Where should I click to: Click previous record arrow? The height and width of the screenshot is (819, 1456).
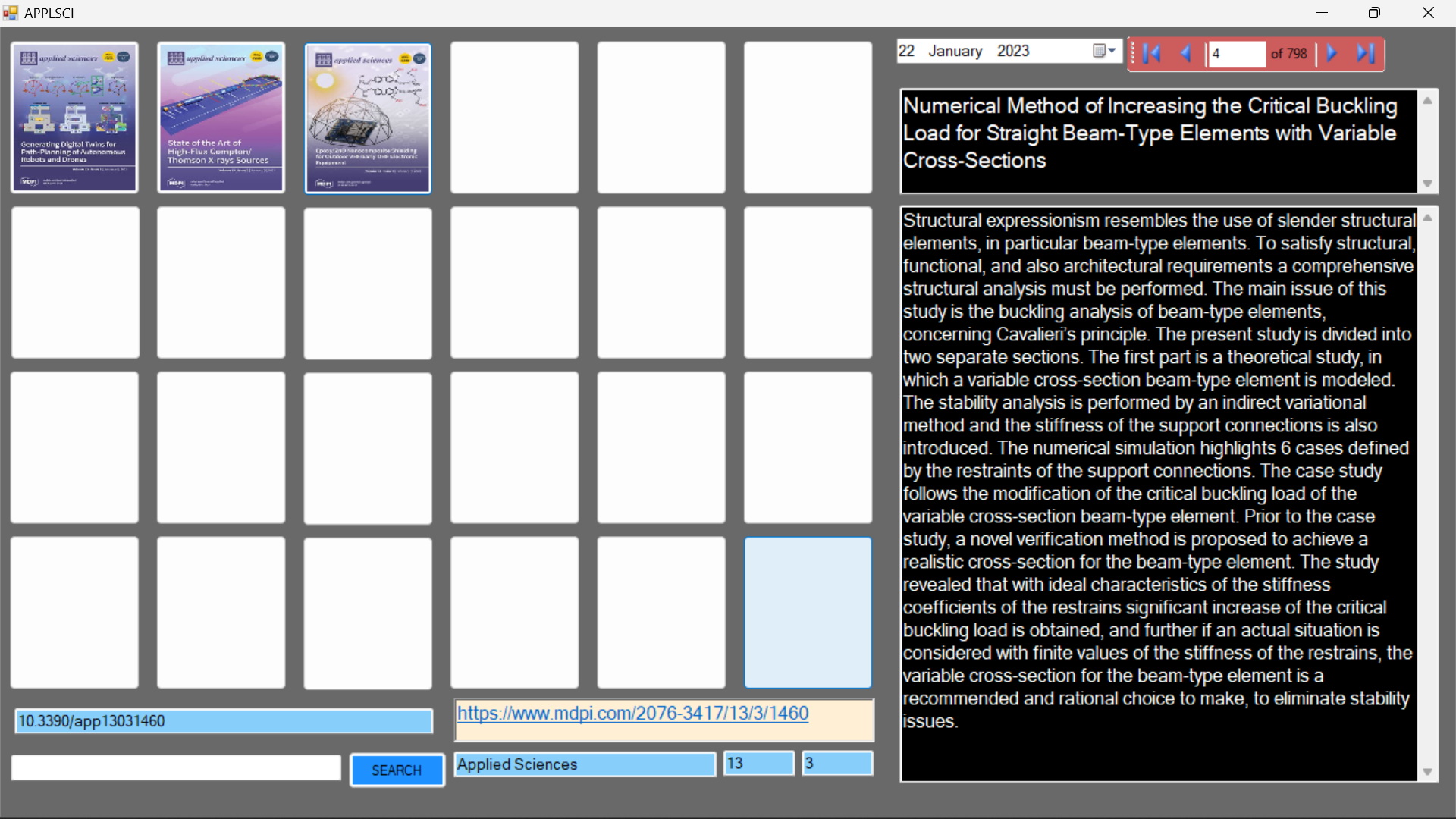coord(1186,53)
